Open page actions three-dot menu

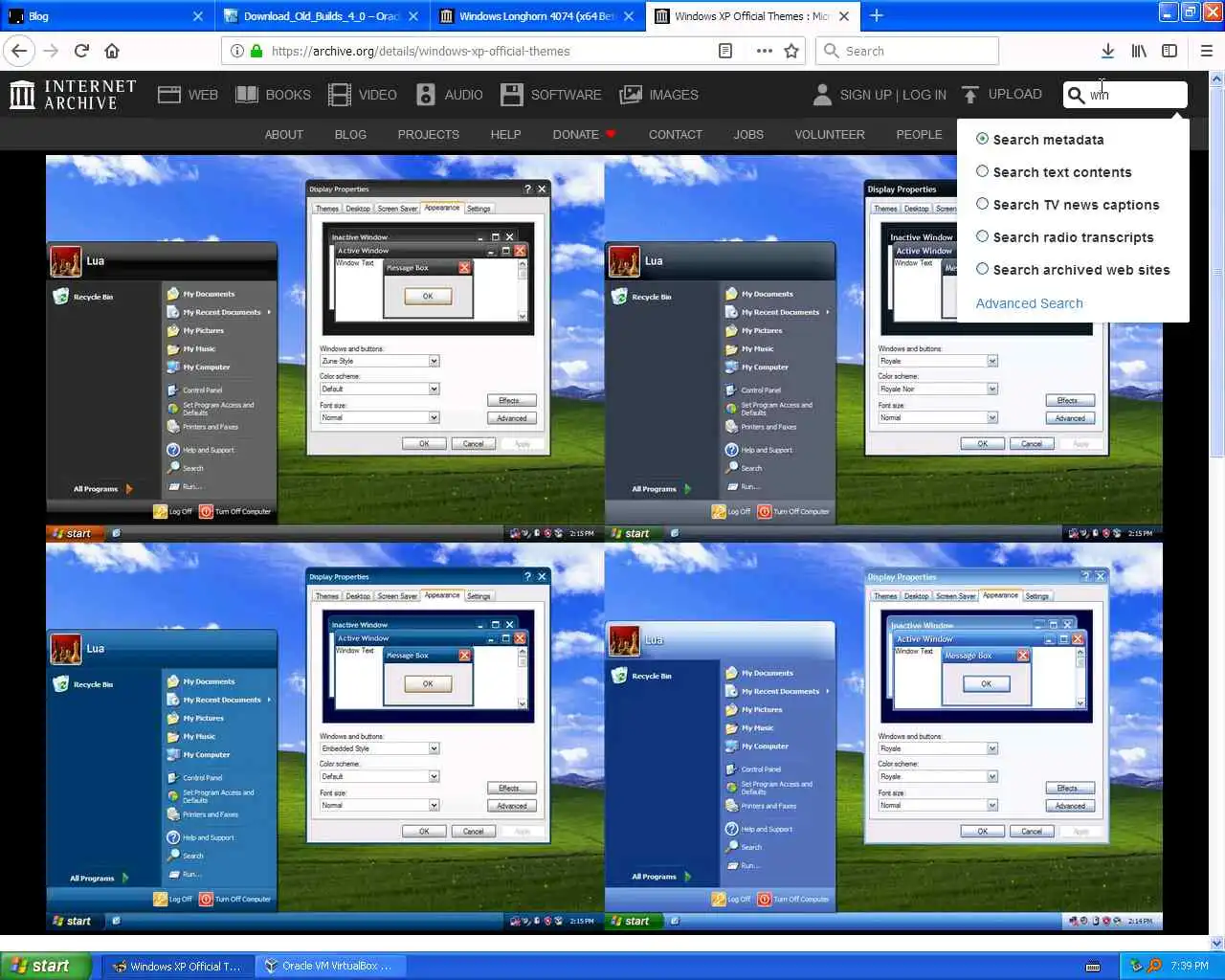tap(764, 51)
